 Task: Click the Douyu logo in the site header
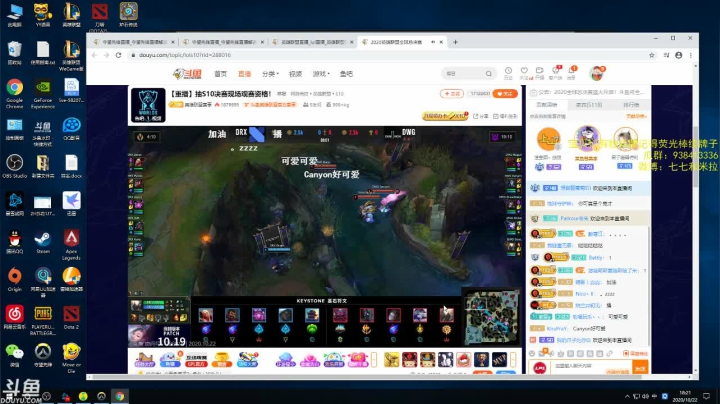point(187,73)
